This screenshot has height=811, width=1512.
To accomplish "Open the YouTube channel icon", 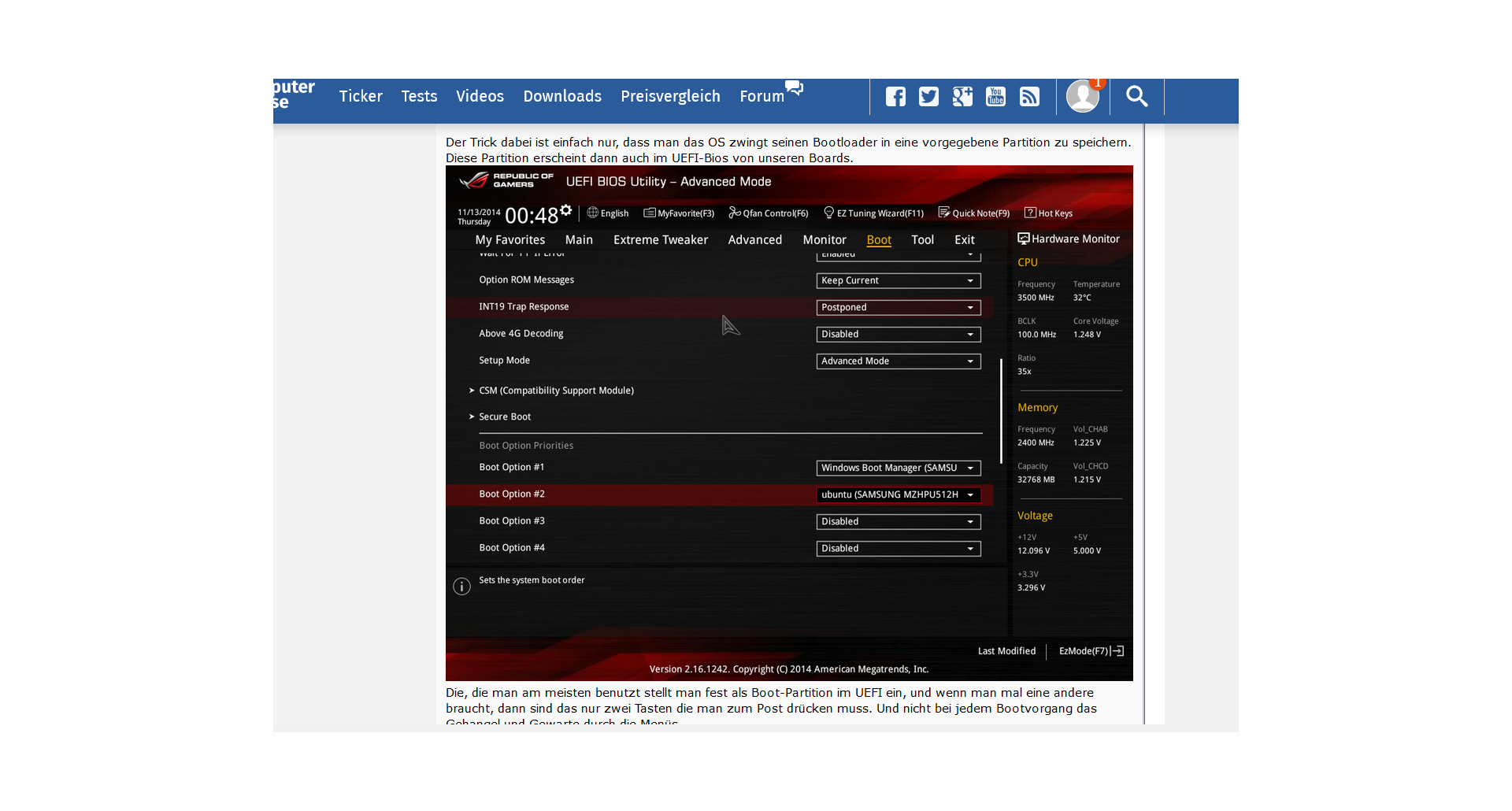I will tap(995, 96).
